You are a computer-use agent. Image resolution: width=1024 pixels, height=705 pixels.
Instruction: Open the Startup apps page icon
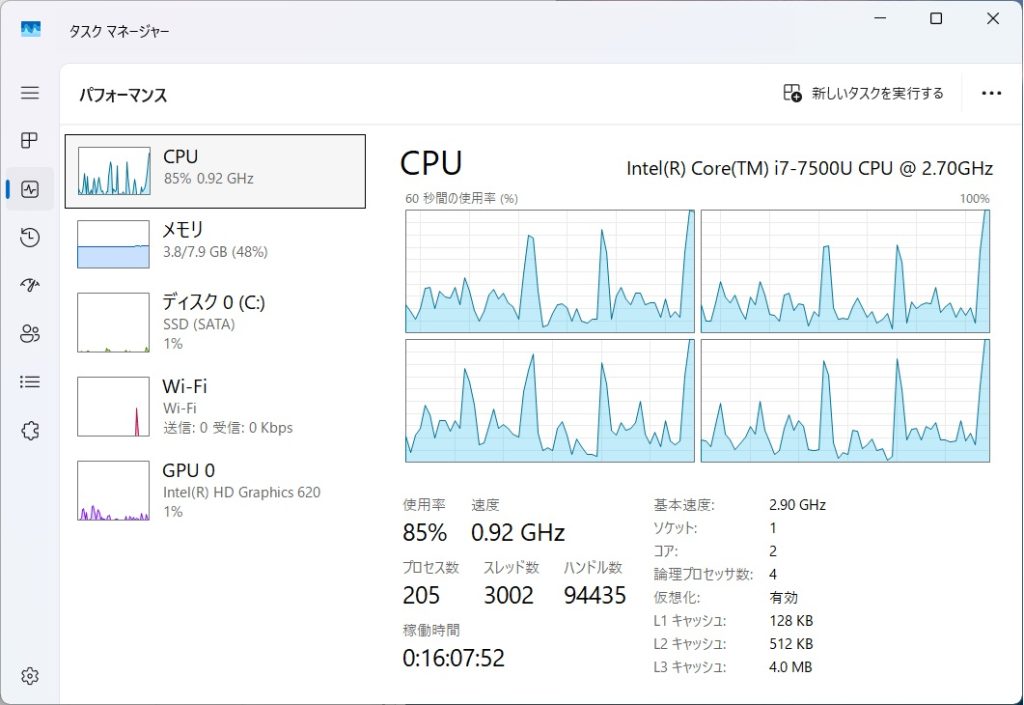pos(29,285)
